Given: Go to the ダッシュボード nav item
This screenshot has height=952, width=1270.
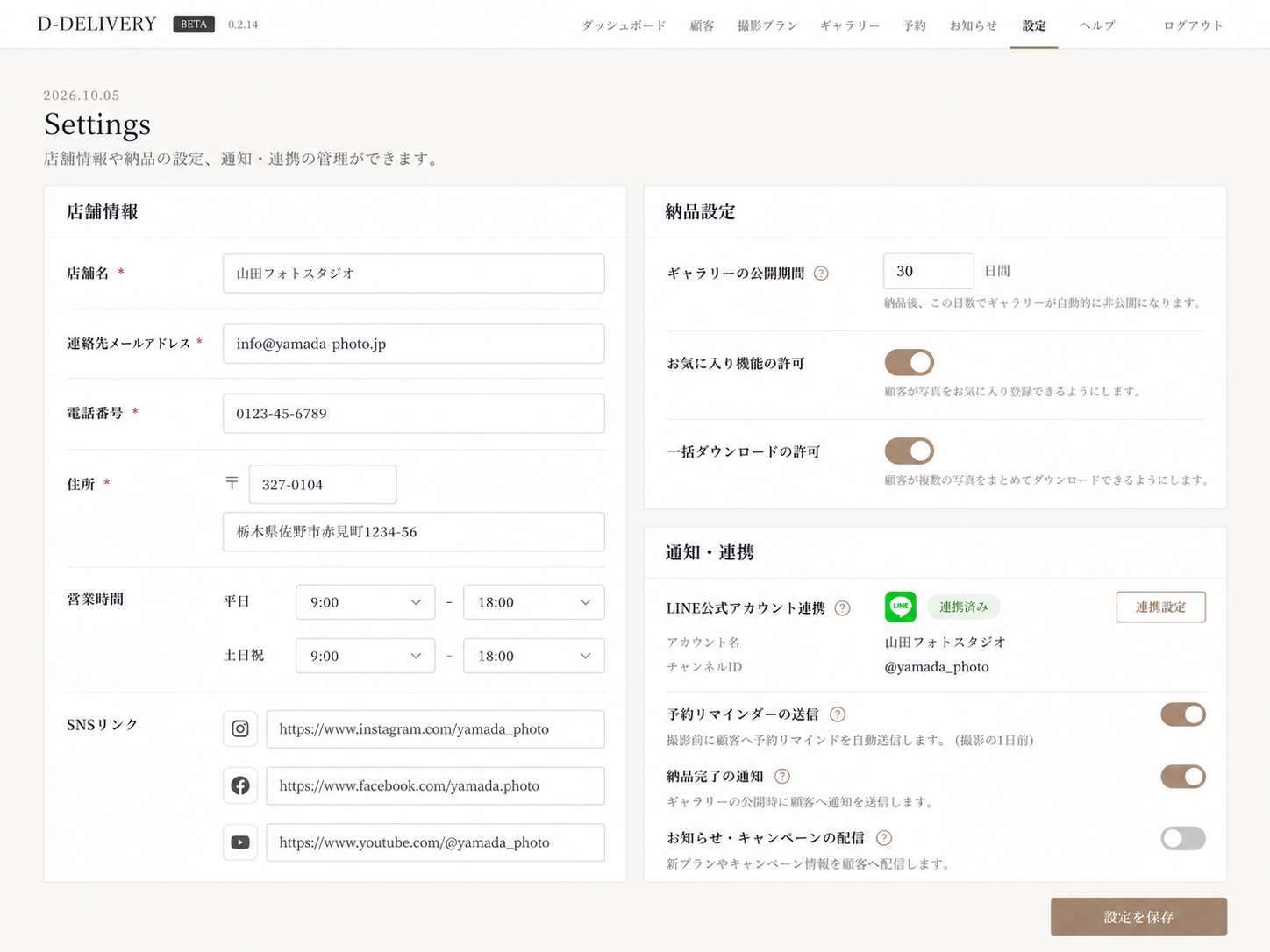Looking at the screenshot, I should 624,25.
